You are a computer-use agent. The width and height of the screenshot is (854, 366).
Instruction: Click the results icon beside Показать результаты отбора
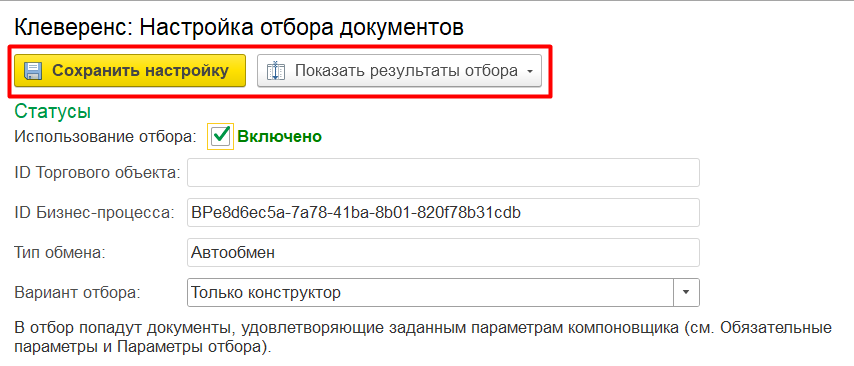276,71
